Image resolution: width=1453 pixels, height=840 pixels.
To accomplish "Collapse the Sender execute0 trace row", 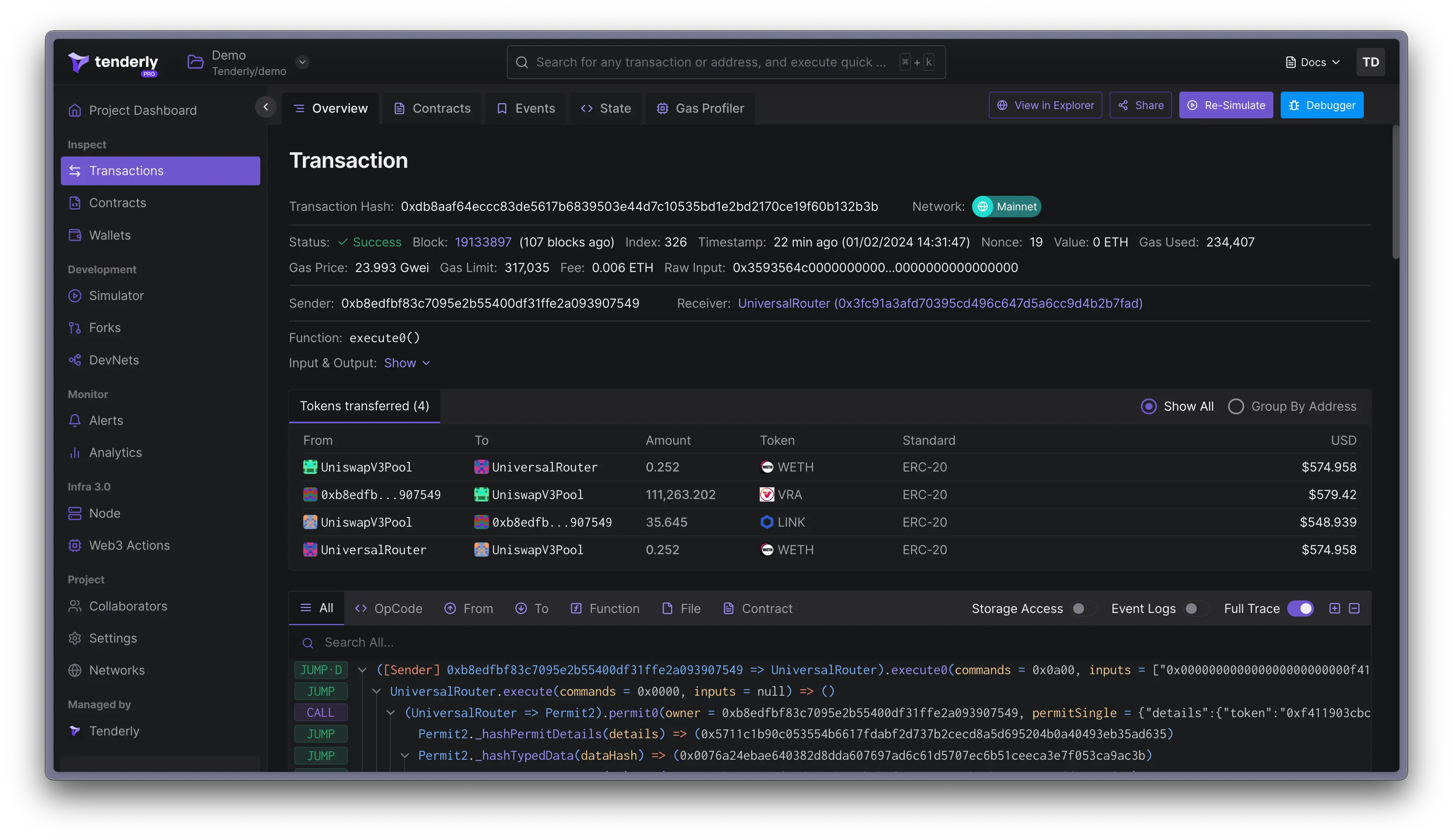I will click(362, 670).
